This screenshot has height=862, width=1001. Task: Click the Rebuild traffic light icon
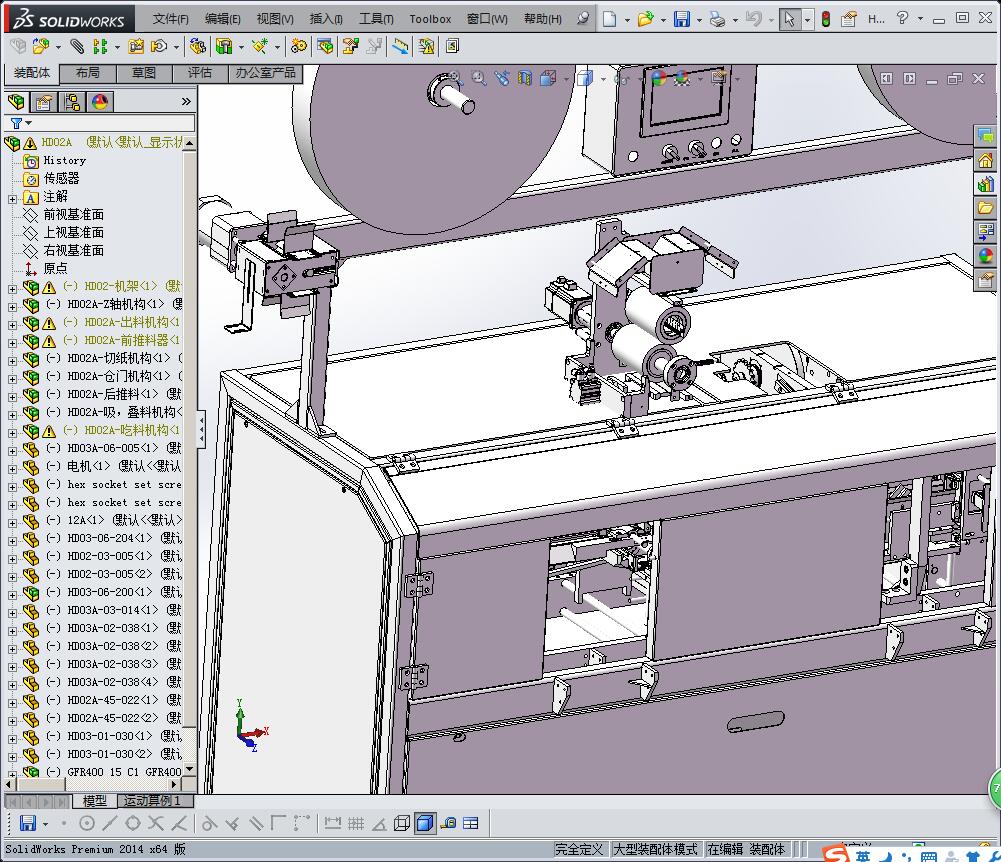(x=826, y=19)
